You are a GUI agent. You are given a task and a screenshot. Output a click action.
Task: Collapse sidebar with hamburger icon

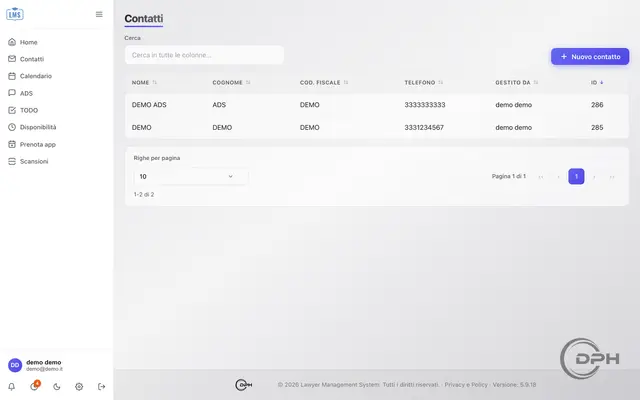click(99, 14)
